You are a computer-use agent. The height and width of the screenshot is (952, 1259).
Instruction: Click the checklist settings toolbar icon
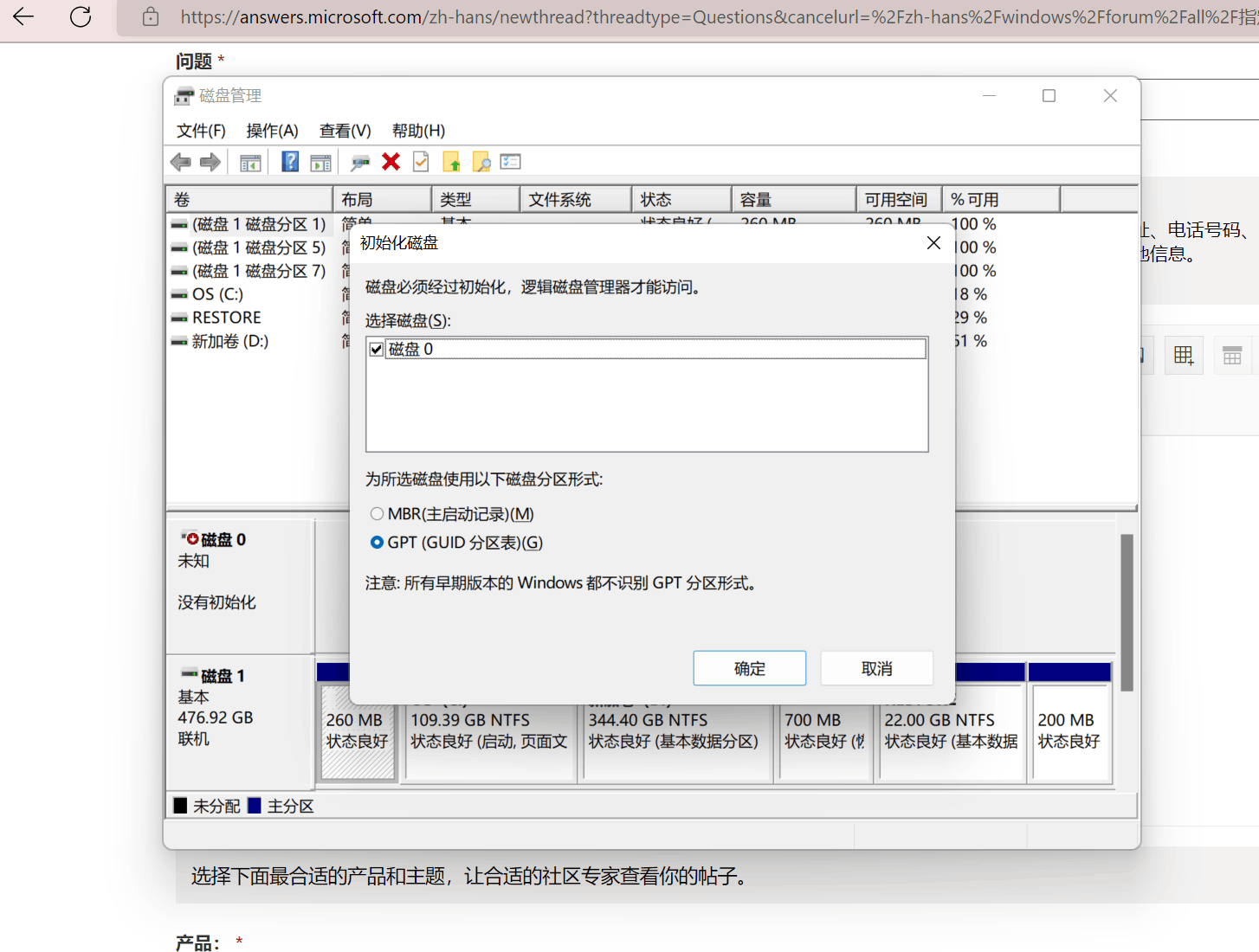click(x=511, y=162)
